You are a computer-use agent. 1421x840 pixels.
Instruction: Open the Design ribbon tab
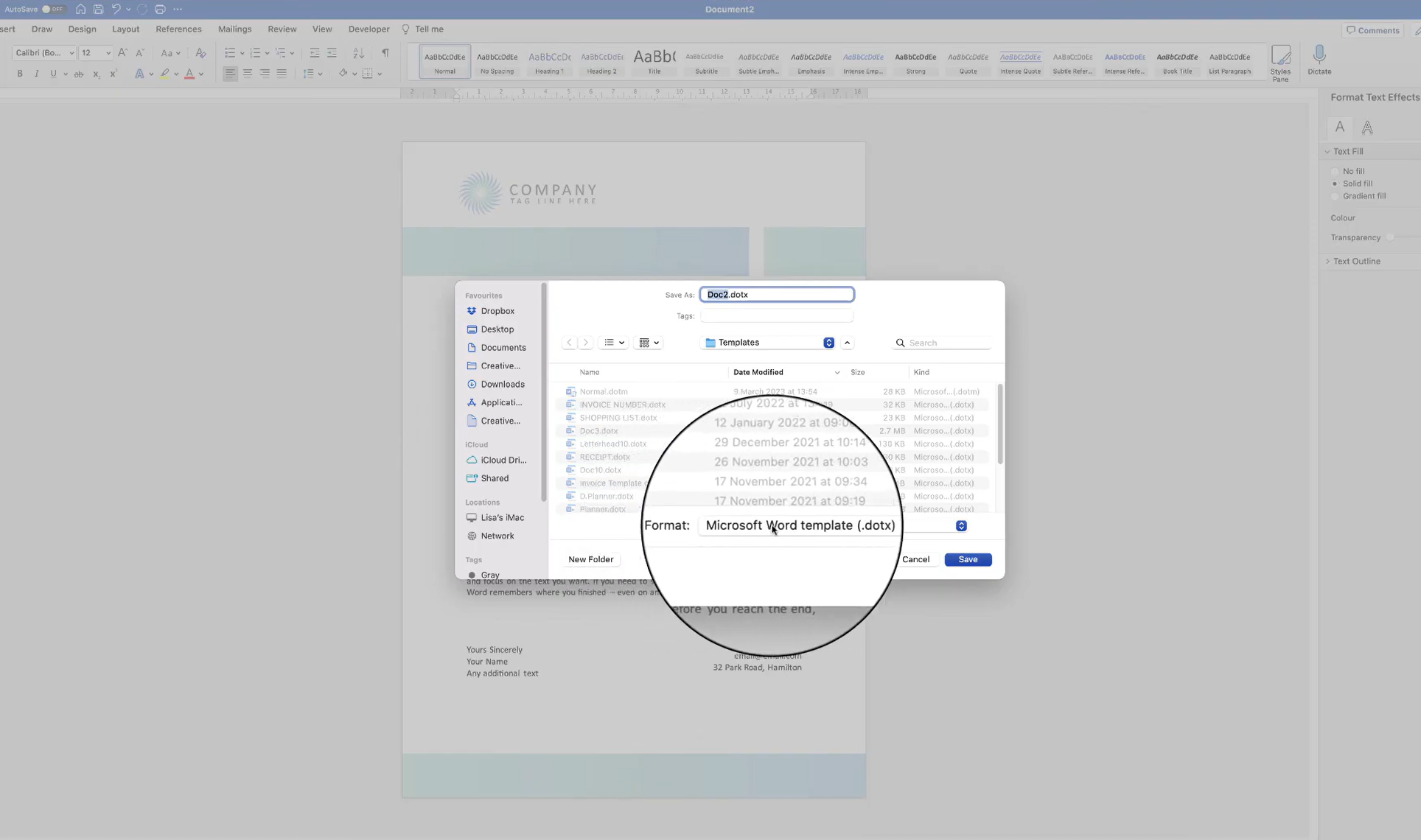82,29
